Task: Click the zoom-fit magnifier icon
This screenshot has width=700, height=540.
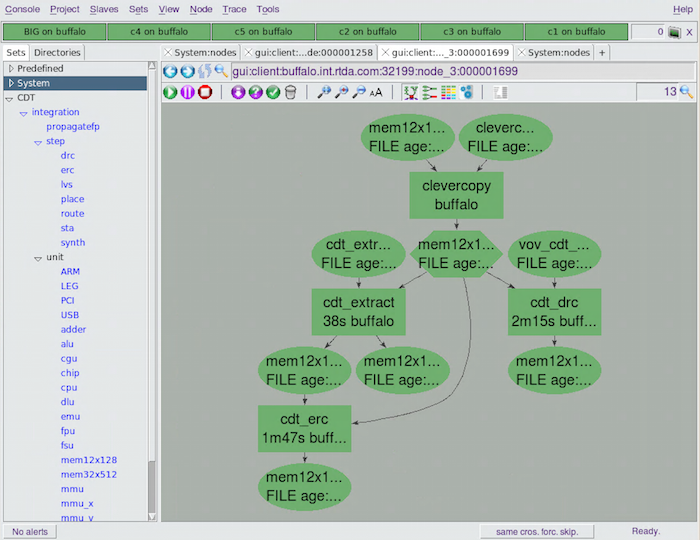Action: click(324, 92)
